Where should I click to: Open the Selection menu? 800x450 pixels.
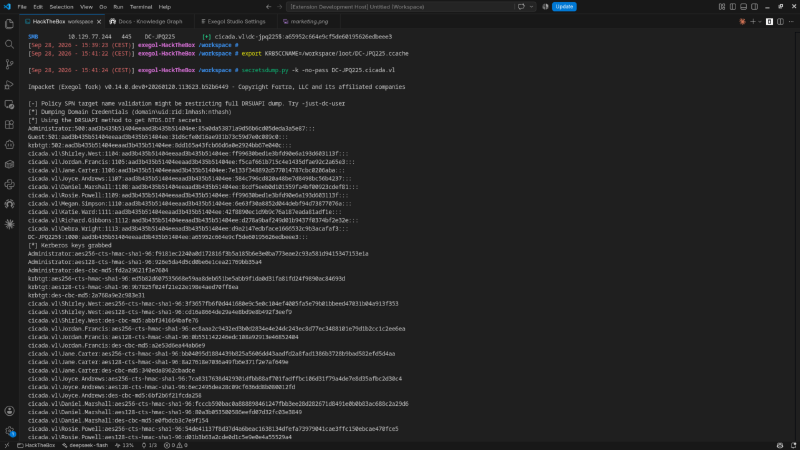point(61,7)
